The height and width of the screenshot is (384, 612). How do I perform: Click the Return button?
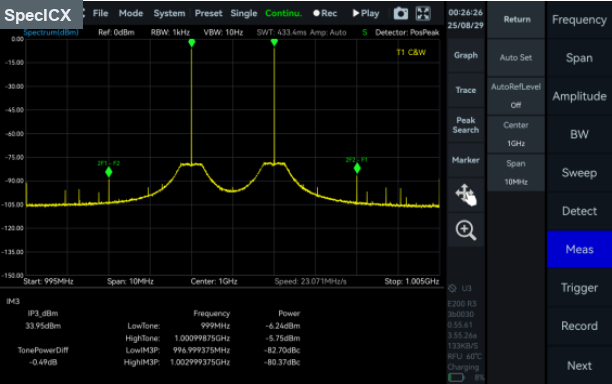516,20
